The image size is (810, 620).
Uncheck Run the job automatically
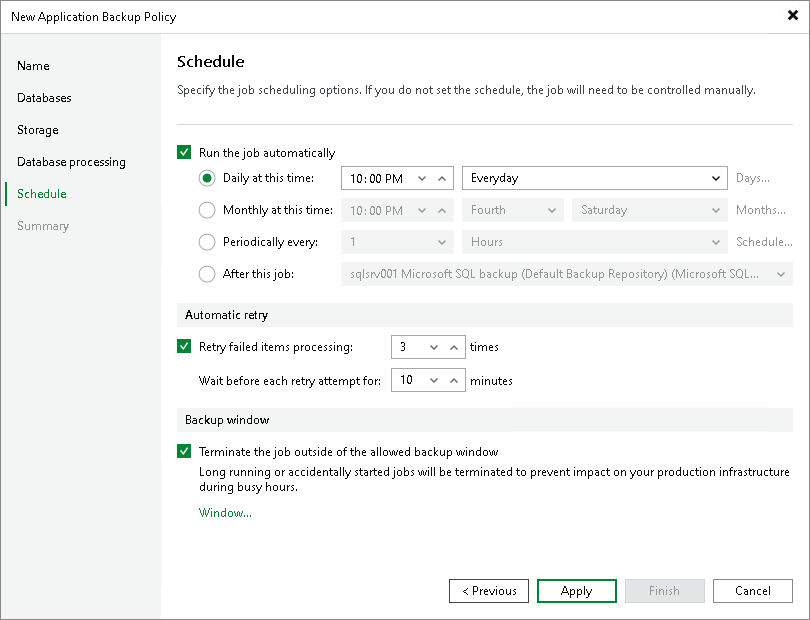[184, 152]
